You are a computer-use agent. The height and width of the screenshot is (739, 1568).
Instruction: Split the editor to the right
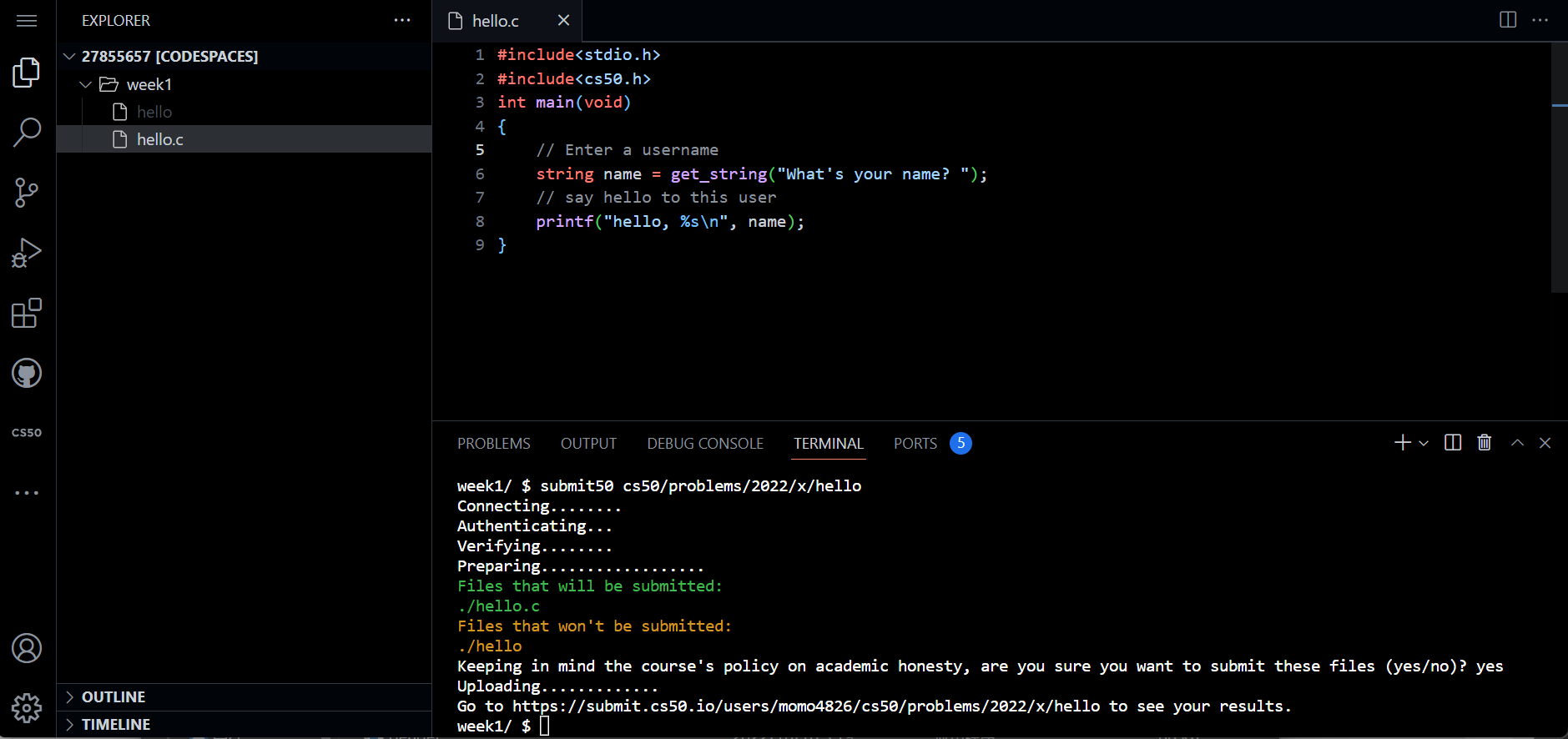click(1507, 20)
